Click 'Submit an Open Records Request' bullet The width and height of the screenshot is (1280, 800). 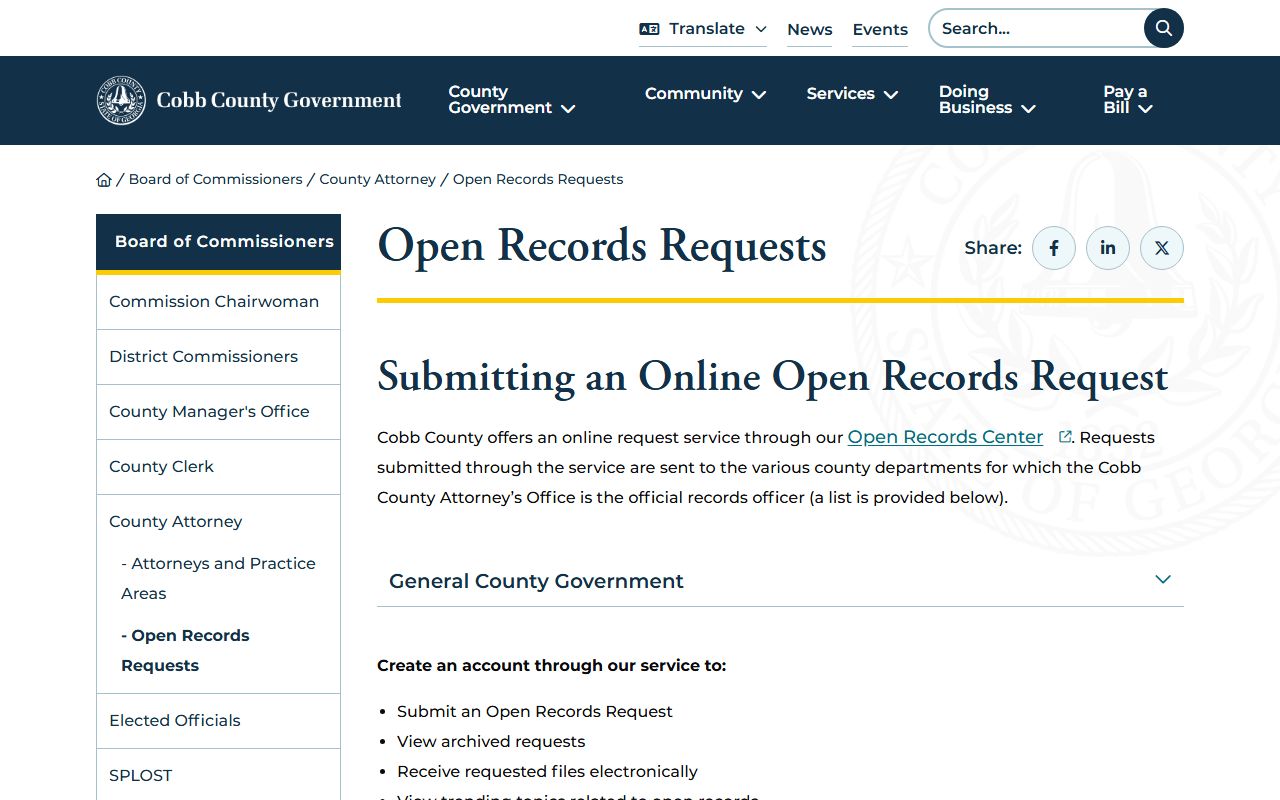pos(535,711)
